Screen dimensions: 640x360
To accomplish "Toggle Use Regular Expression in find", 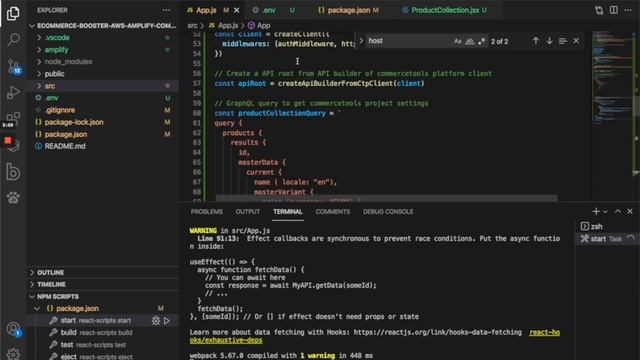I will (x=482, y=41).
